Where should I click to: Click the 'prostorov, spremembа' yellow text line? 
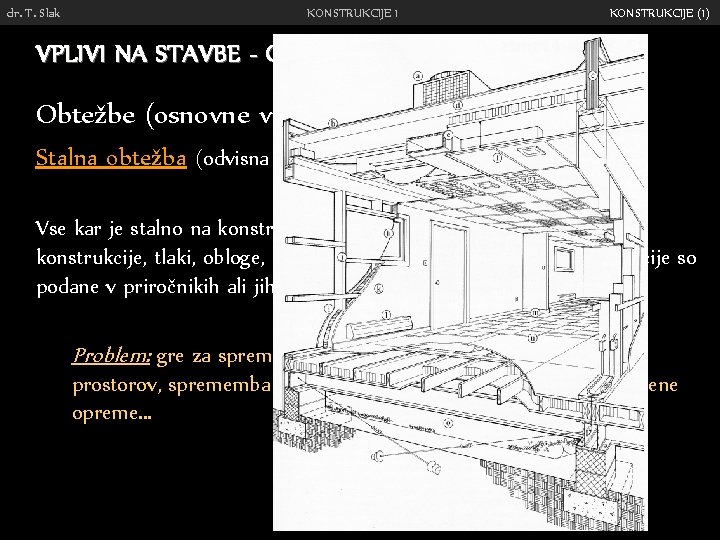[x=173, y=385]
